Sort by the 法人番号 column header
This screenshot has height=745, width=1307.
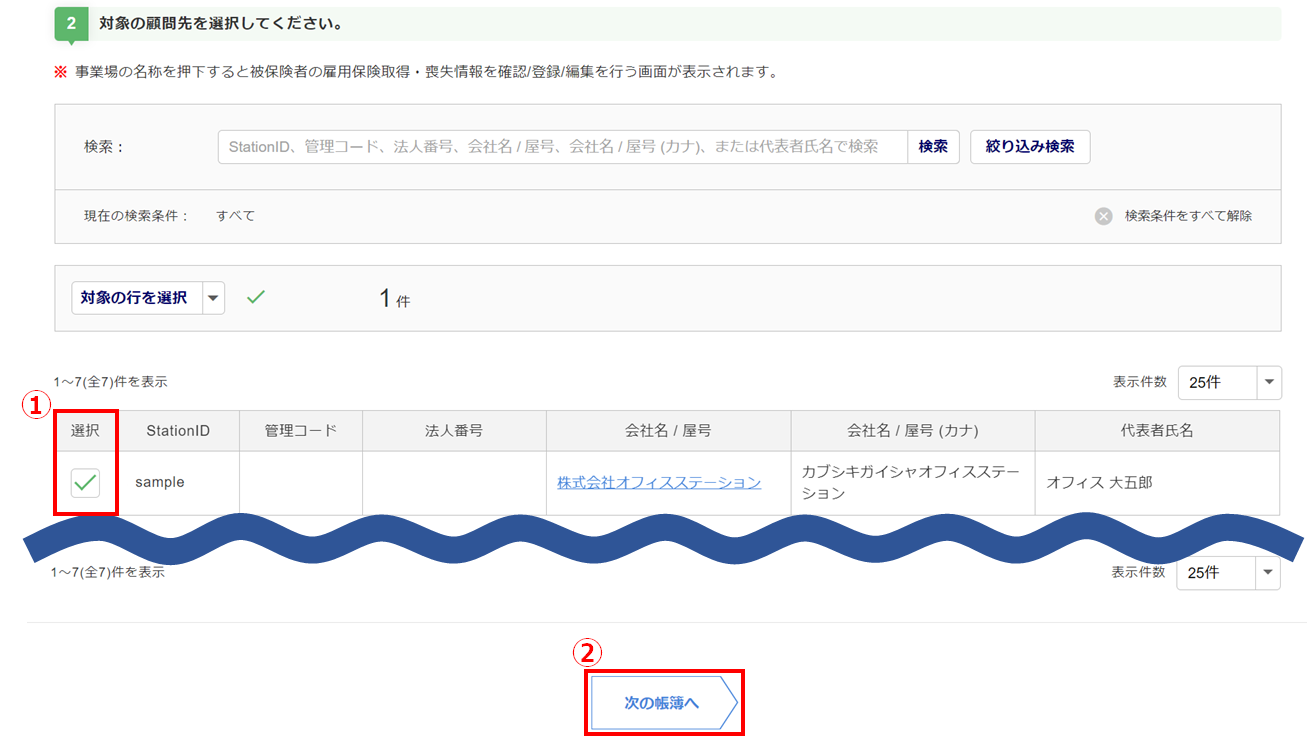(x=454, y=431)
